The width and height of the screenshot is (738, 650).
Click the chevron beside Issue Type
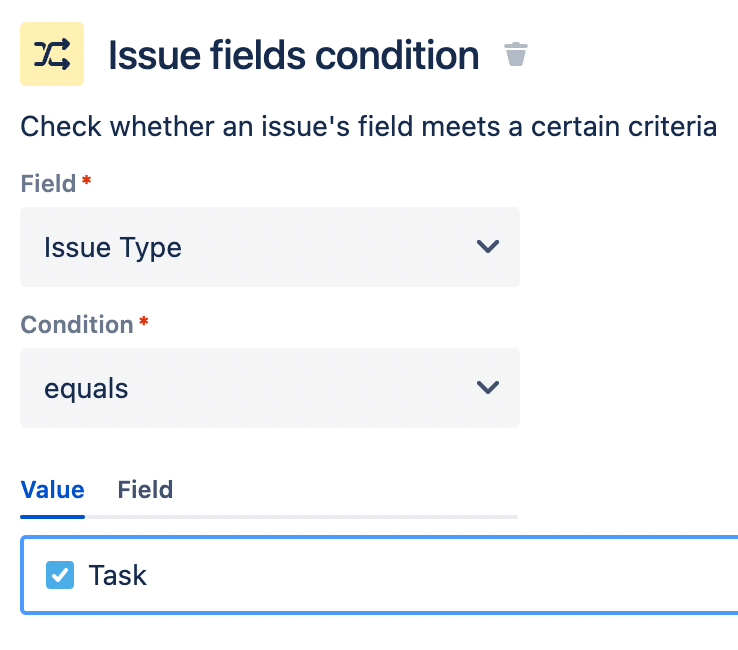point(488,247)
